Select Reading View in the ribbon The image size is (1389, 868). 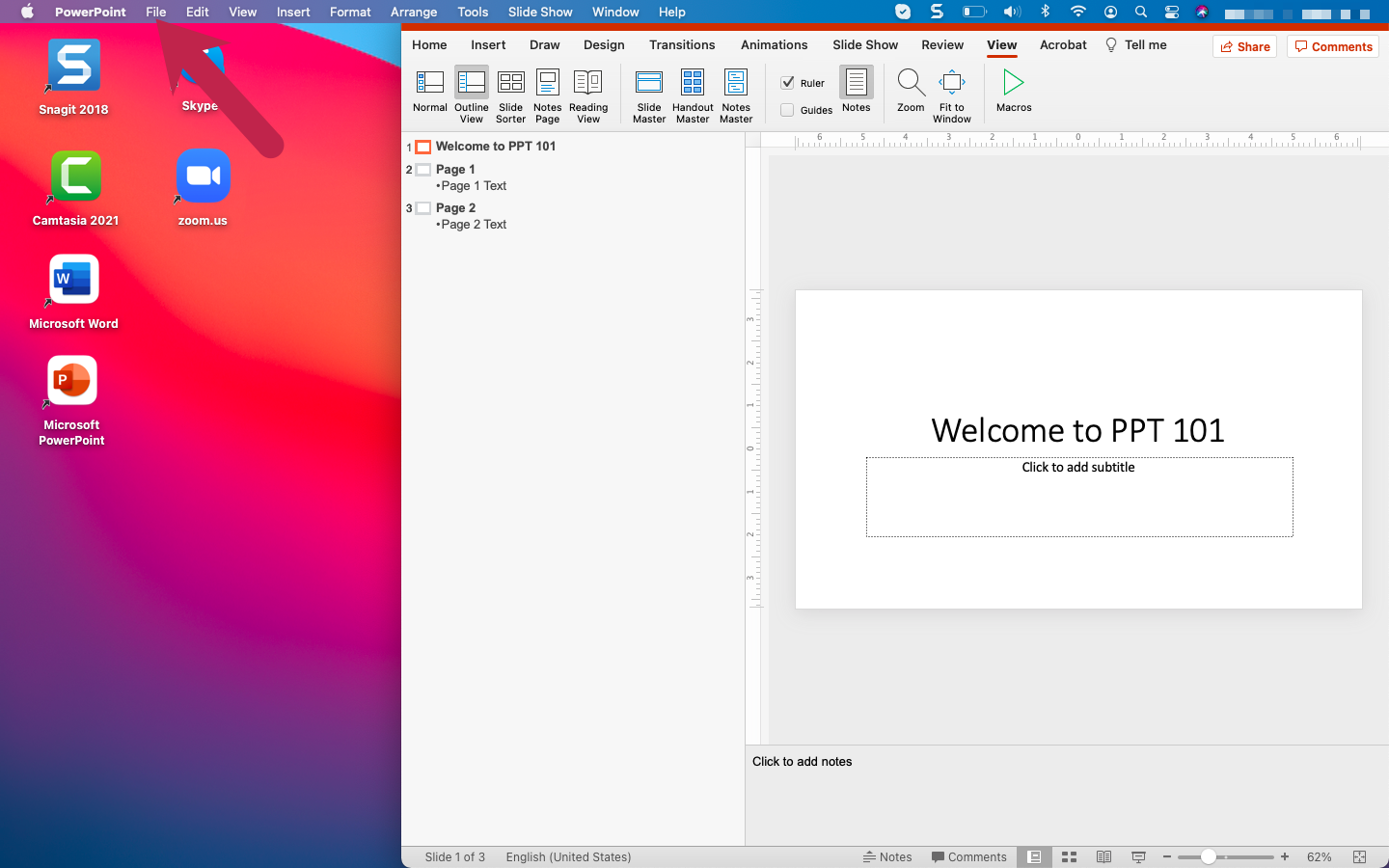click(x=588, y=92)
